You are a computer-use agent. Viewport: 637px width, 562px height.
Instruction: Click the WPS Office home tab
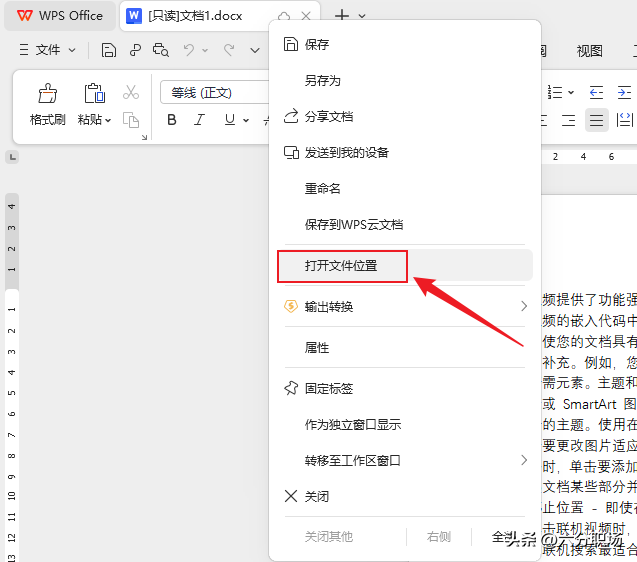[60, 16]
